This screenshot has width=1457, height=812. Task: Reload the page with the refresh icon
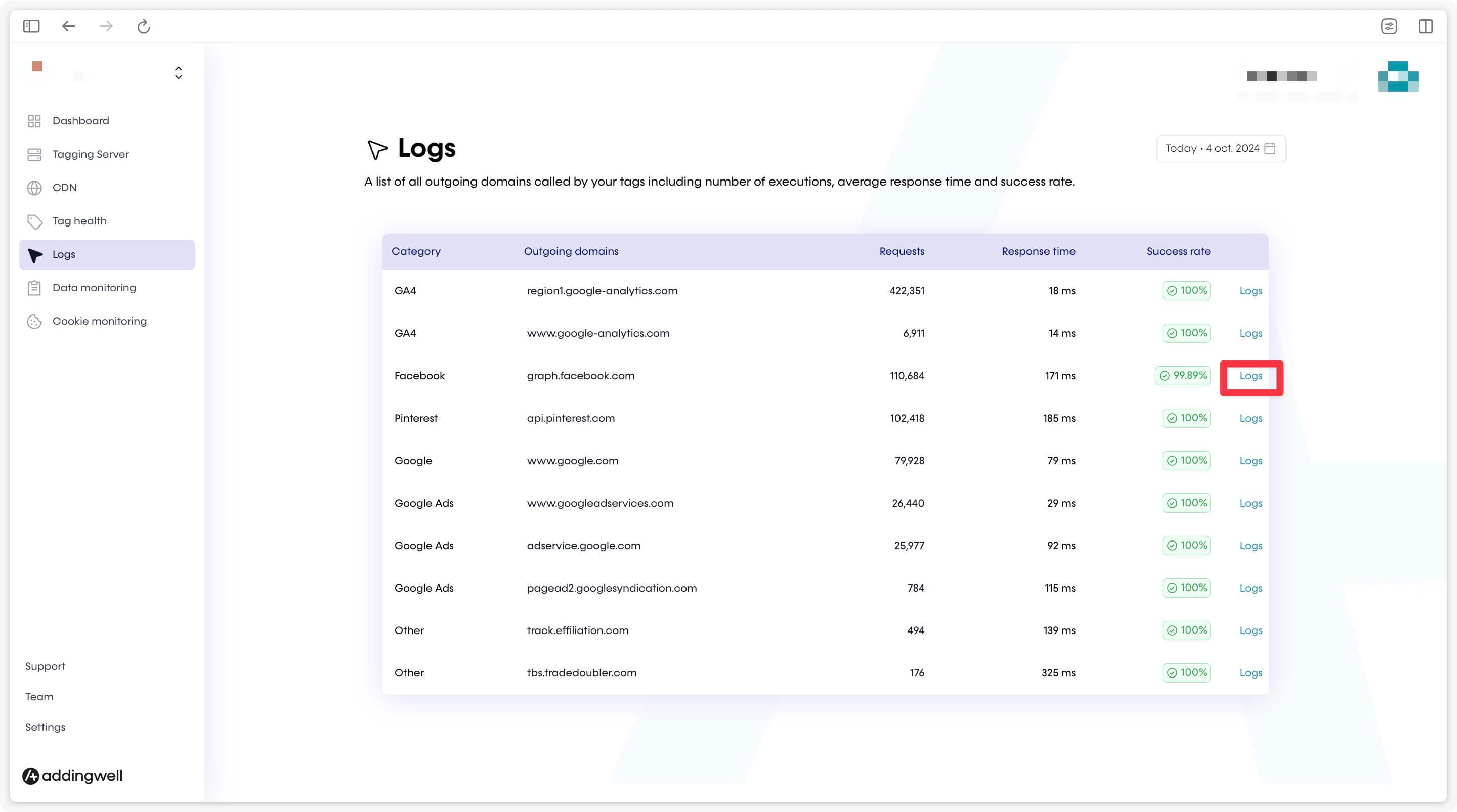pyautogui.click(x=144, y=26)
